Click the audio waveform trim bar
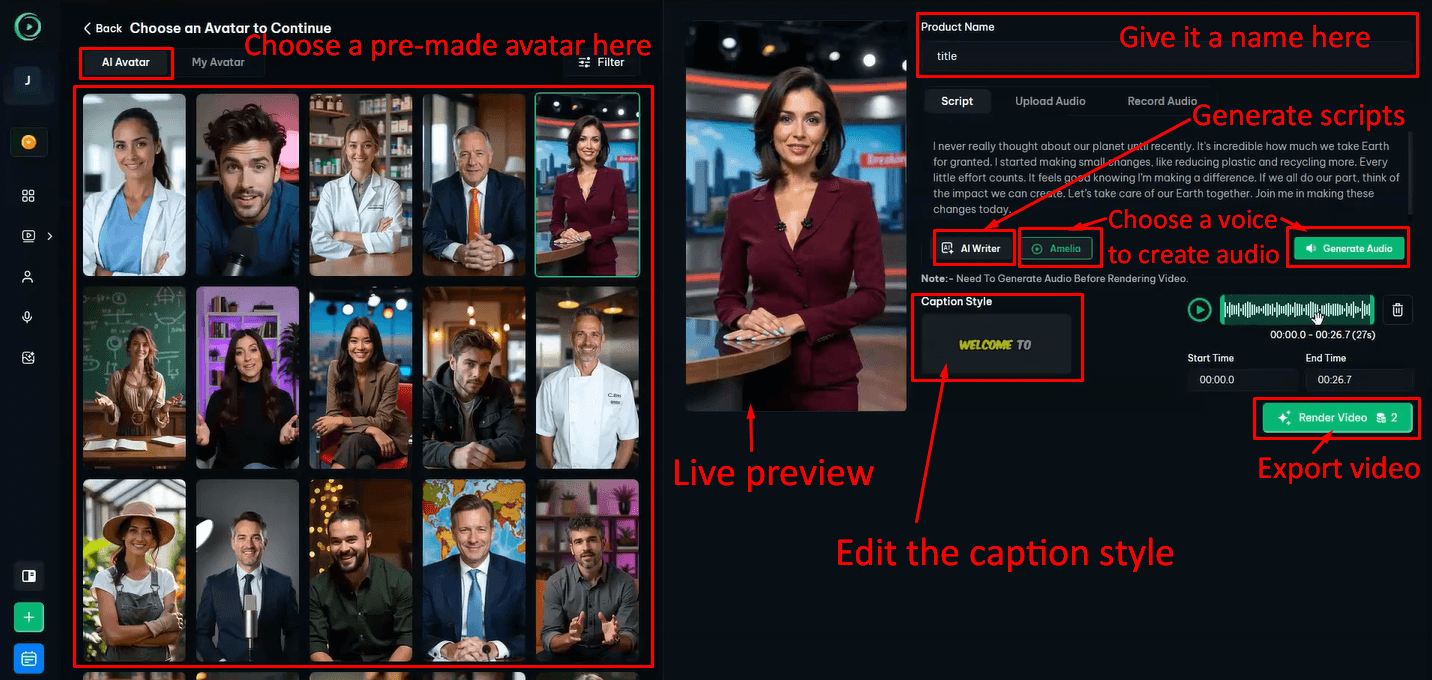This screenshot has width=1432, height=680. click(x=1296, y=310)
